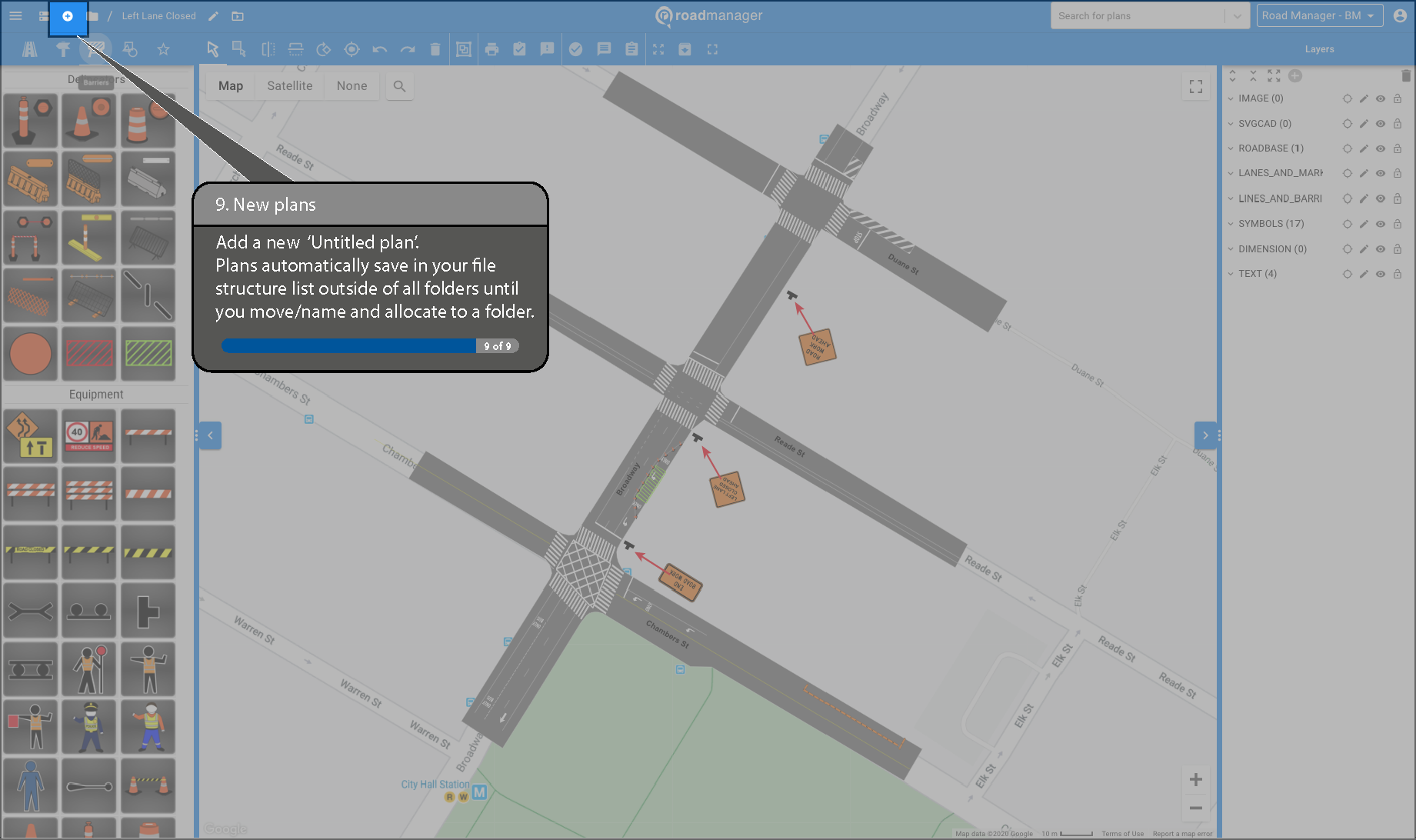Select the pointer arrow tool
The height and width of the screenshot is (840, 1416).
212,49
